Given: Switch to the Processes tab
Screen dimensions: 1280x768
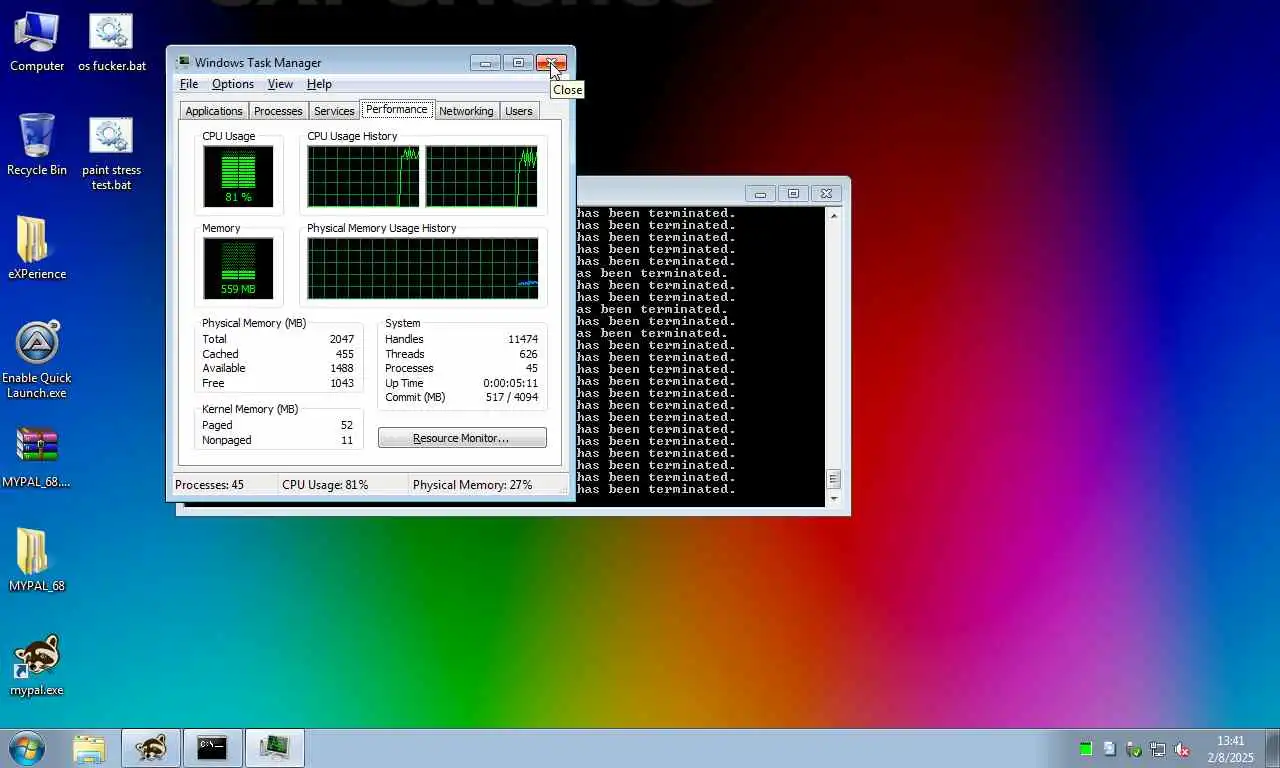Looking at the screenshot, I should tap(278, 111).
